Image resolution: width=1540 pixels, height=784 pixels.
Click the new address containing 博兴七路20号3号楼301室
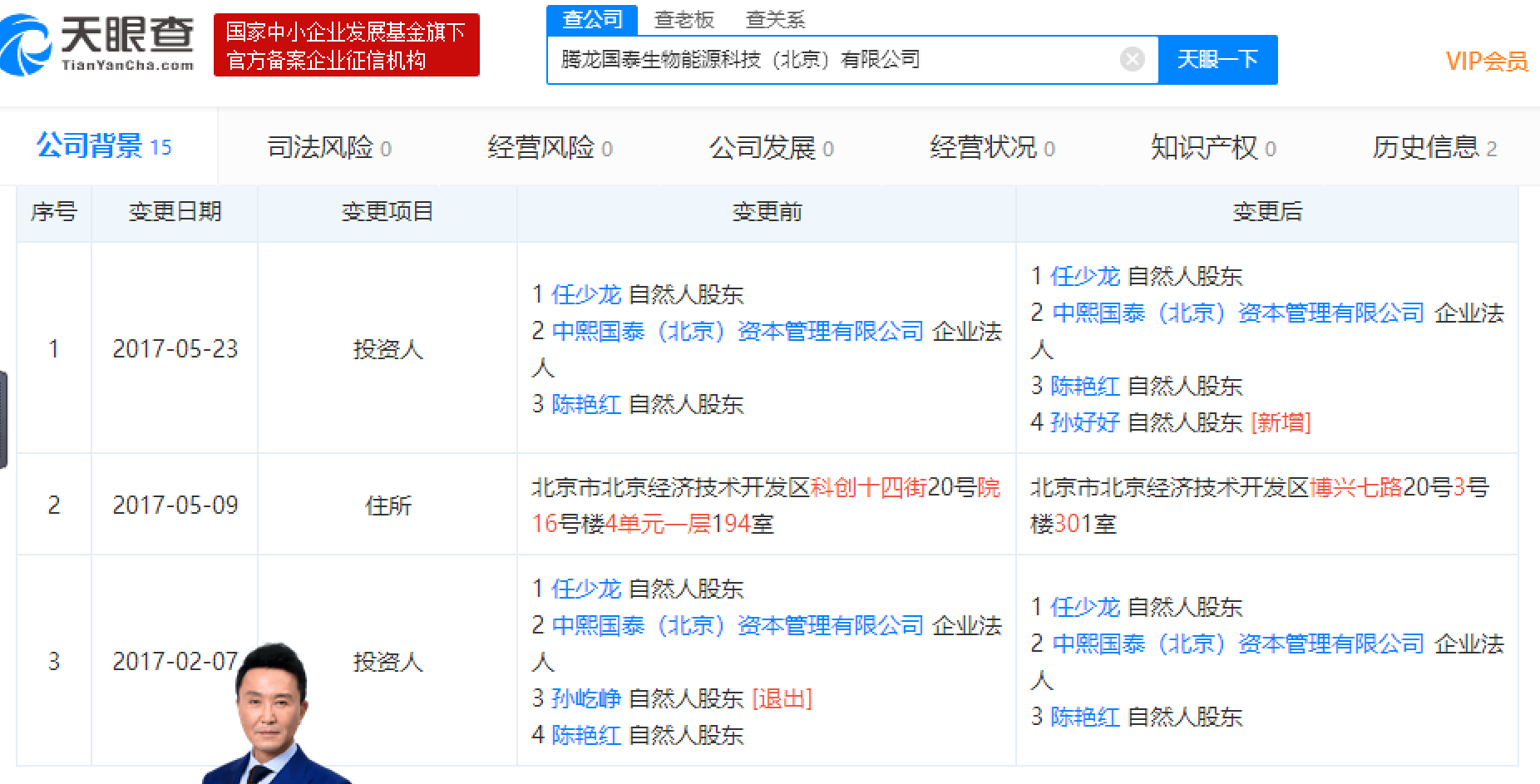coord(1260,505)
